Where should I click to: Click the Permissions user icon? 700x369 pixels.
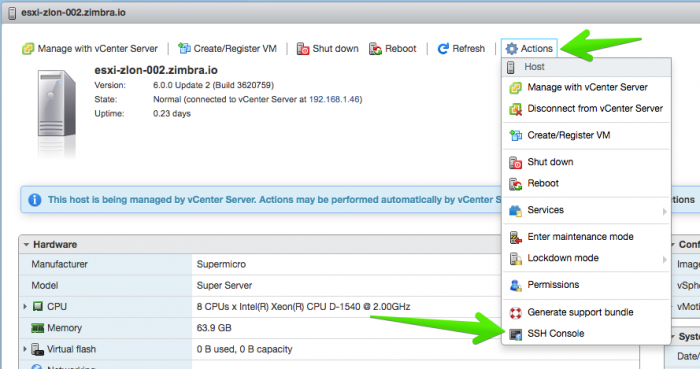pos(516,286)
